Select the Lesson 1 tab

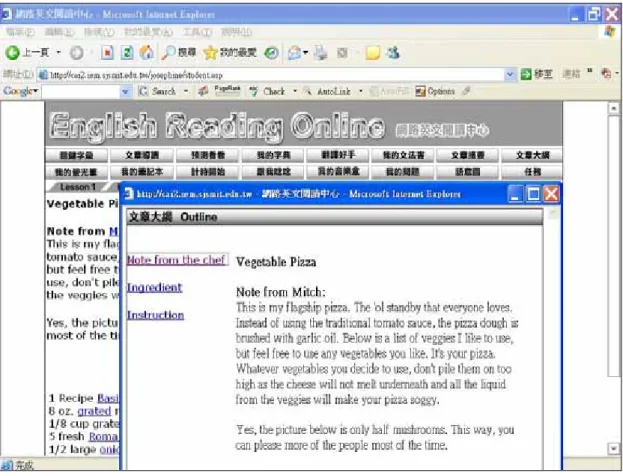pos(77,187)
